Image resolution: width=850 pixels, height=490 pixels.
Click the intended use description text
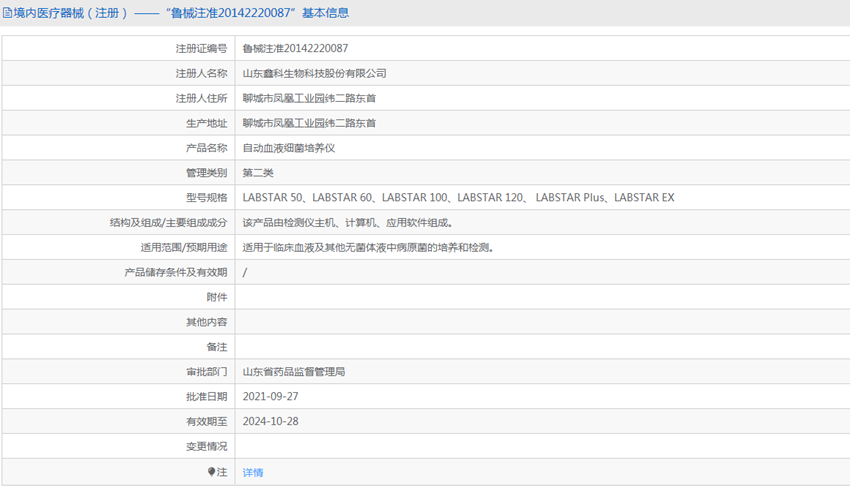pyautogui.click(x=368, y=248)
